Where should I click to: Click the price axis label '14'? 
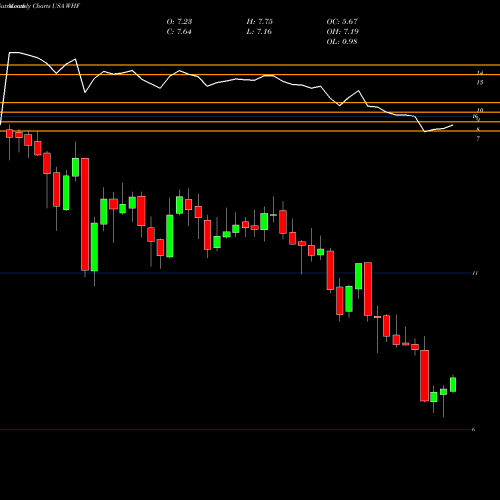click(x=480, y=72)
